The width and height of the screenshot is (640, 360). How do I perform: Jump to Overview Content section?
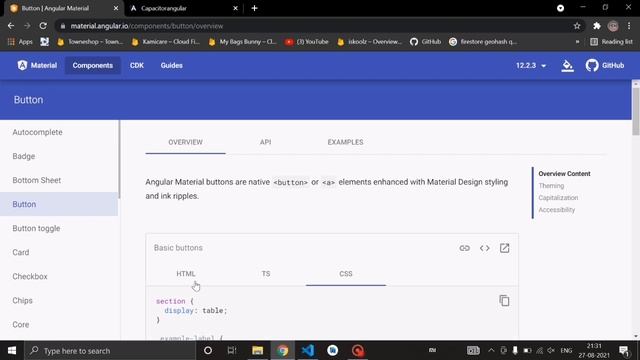tap(564, 174)
